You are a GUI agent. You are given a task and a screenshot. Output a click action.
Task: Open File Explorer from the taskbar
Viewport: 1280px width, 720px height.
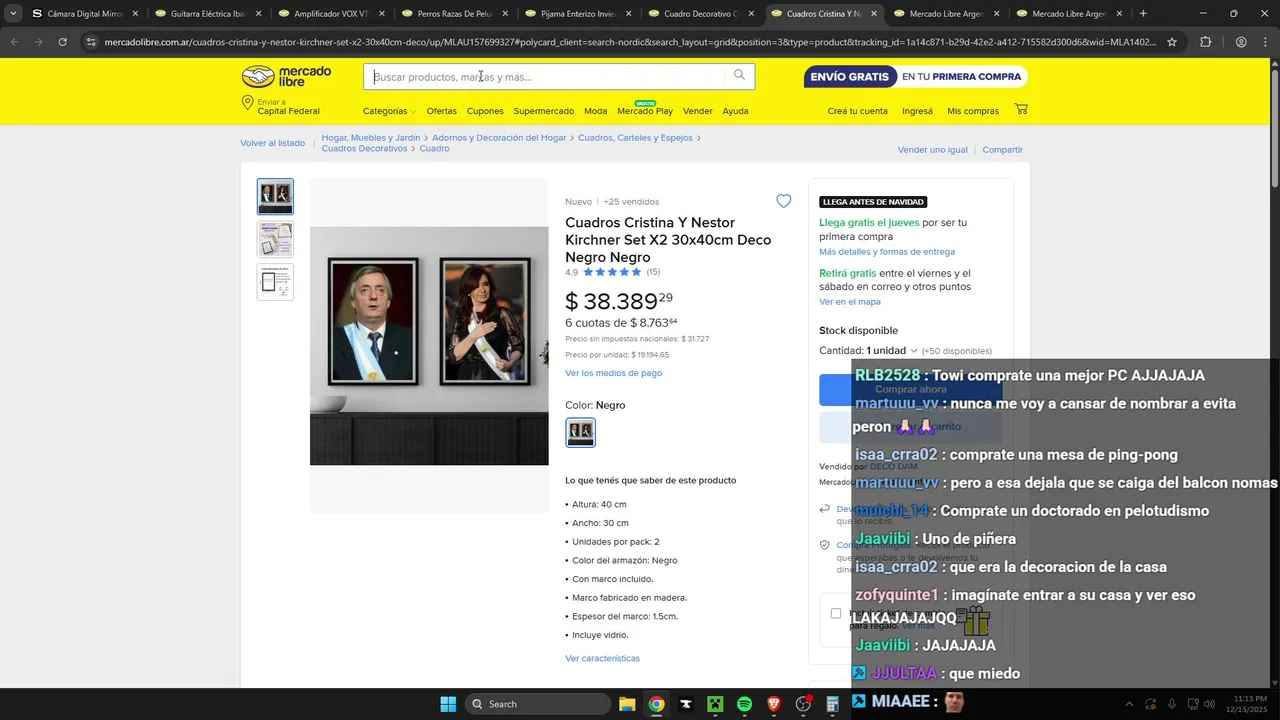627,704
